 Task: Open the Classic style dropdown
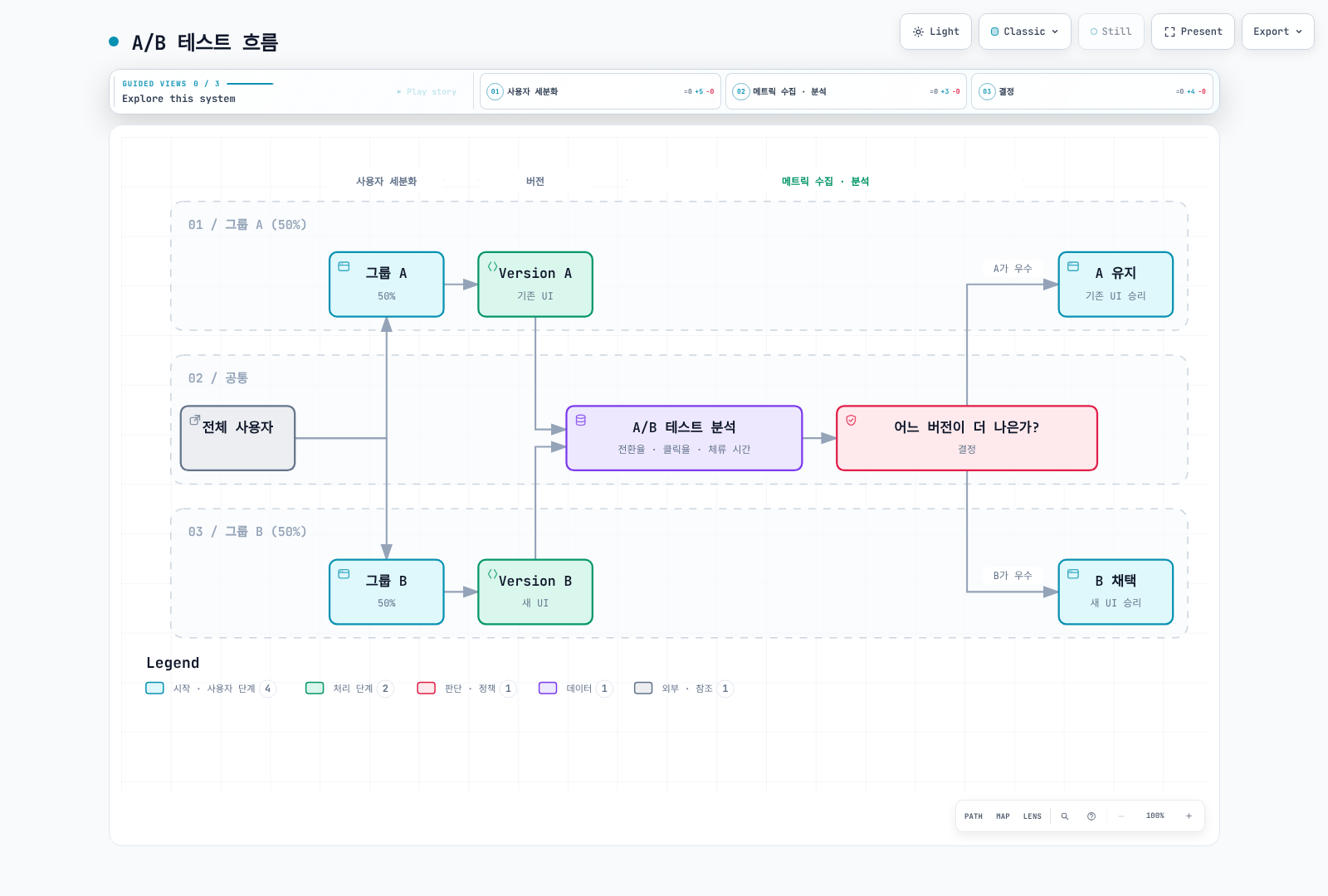point(1024,32)
